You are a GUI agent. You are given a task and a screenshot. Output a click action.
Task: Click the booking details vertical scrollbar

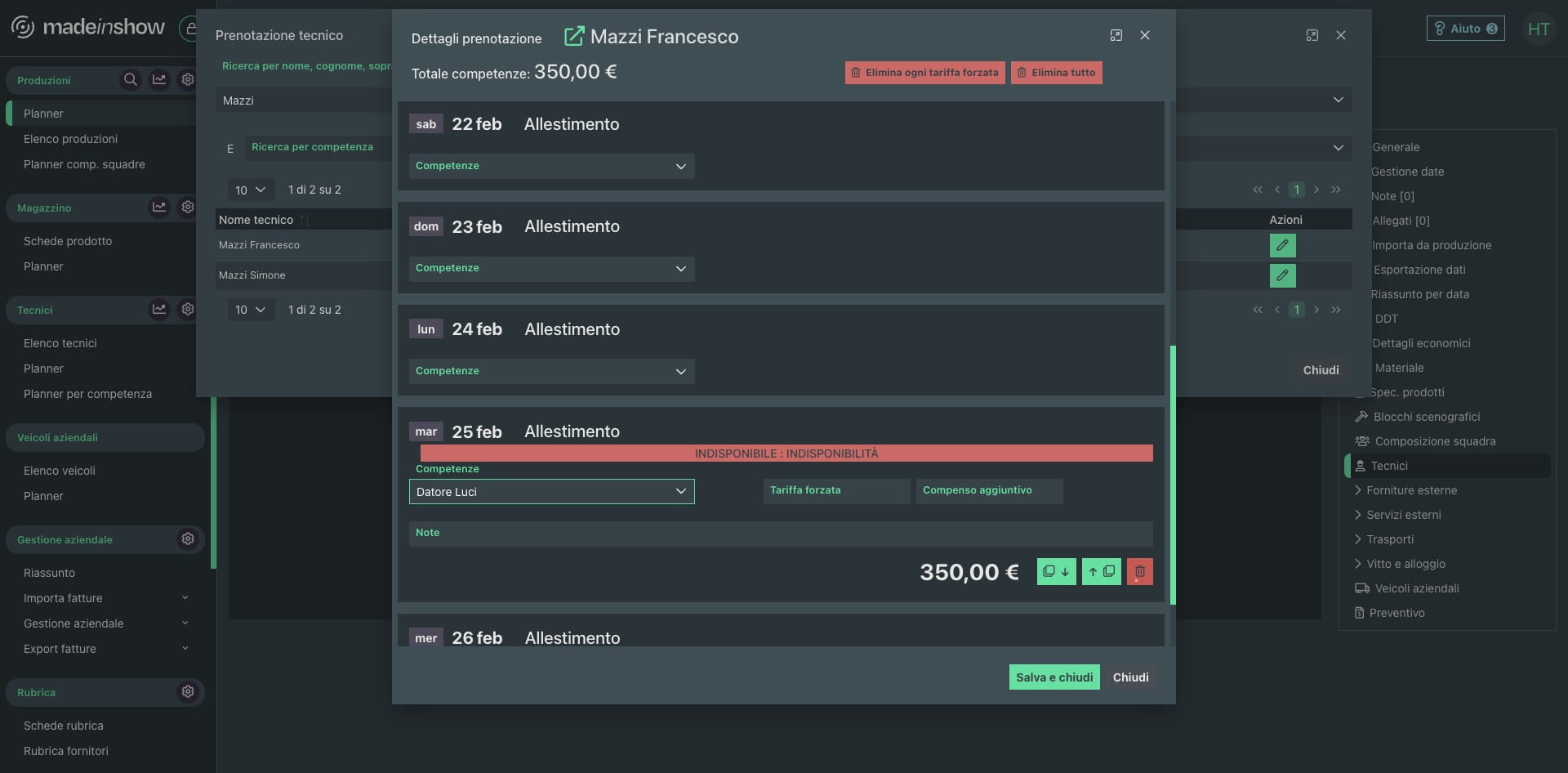(1173, 474)
